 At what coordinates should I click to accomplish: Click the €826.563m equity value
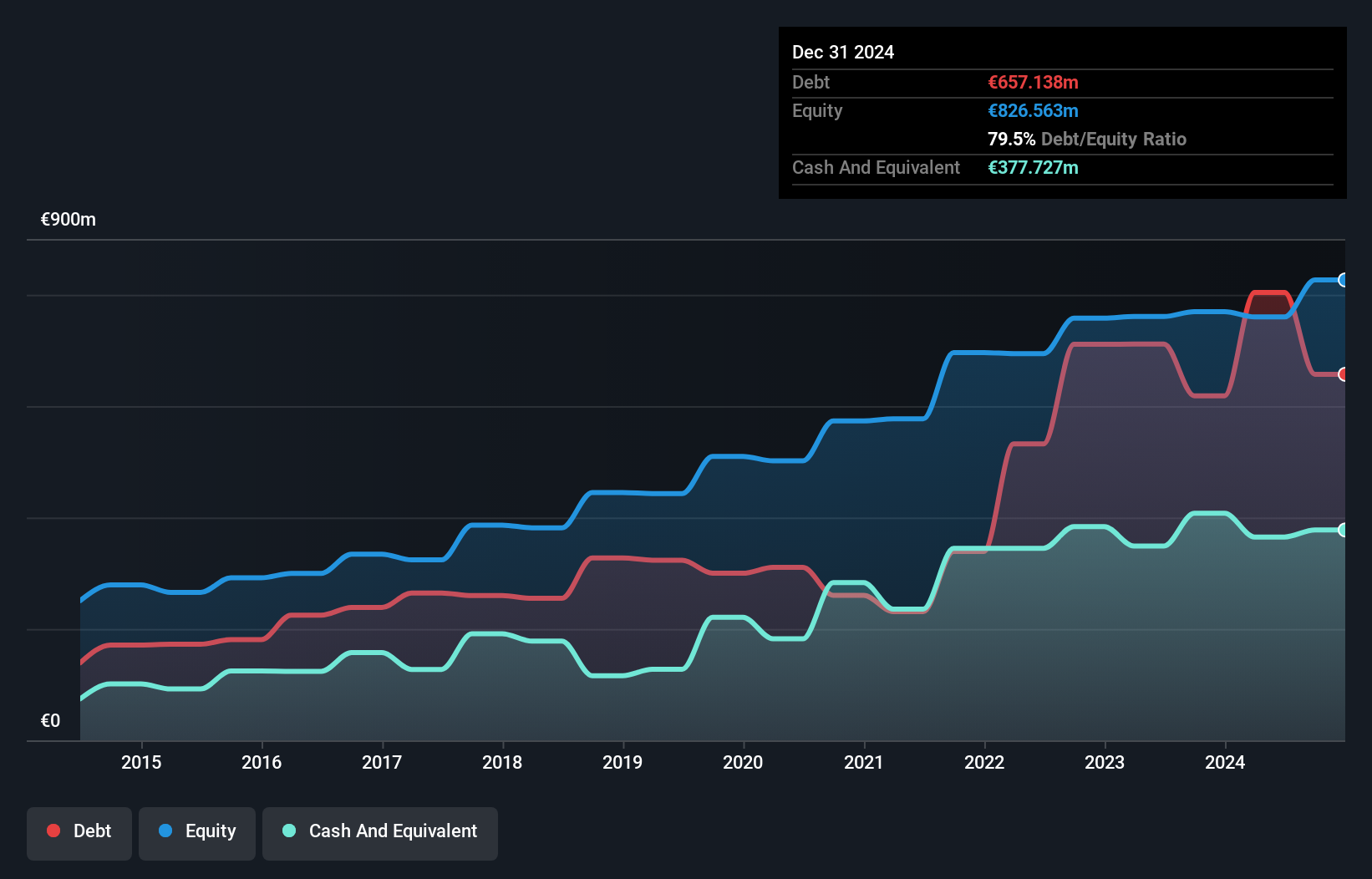(x=1033, y=110)
